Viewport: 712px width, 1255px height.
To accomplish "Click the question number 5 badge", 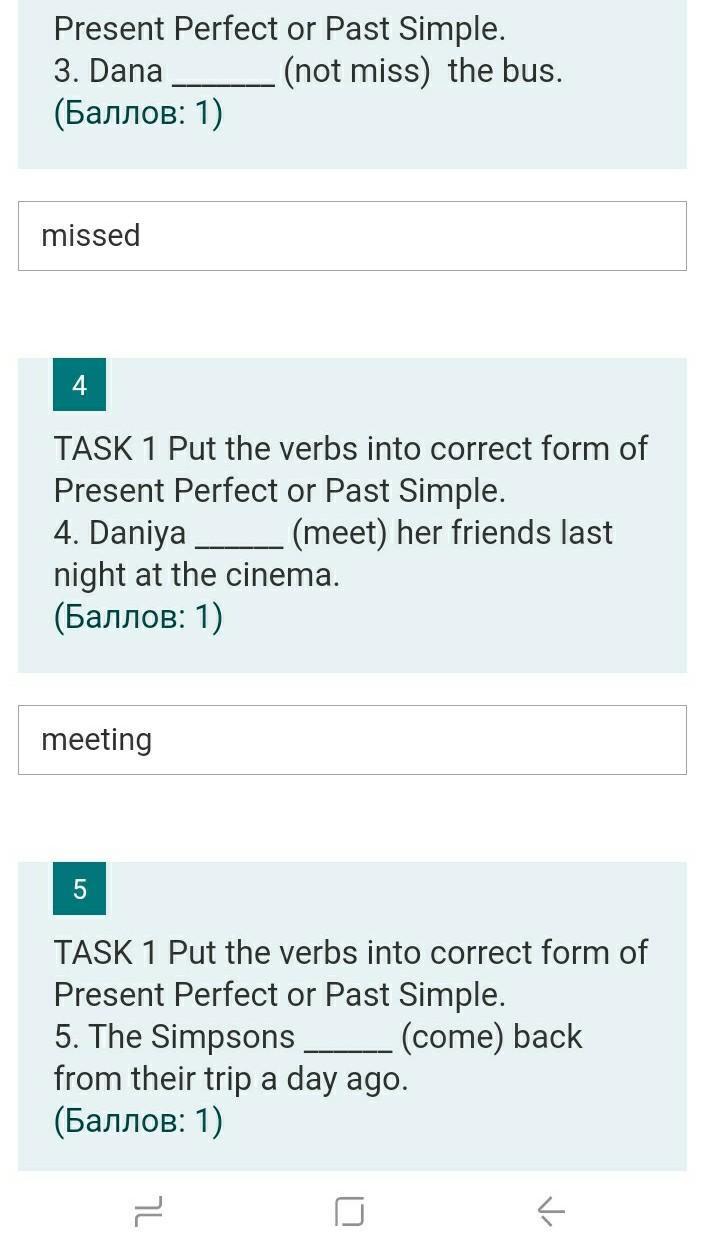I will click(79, 889).
